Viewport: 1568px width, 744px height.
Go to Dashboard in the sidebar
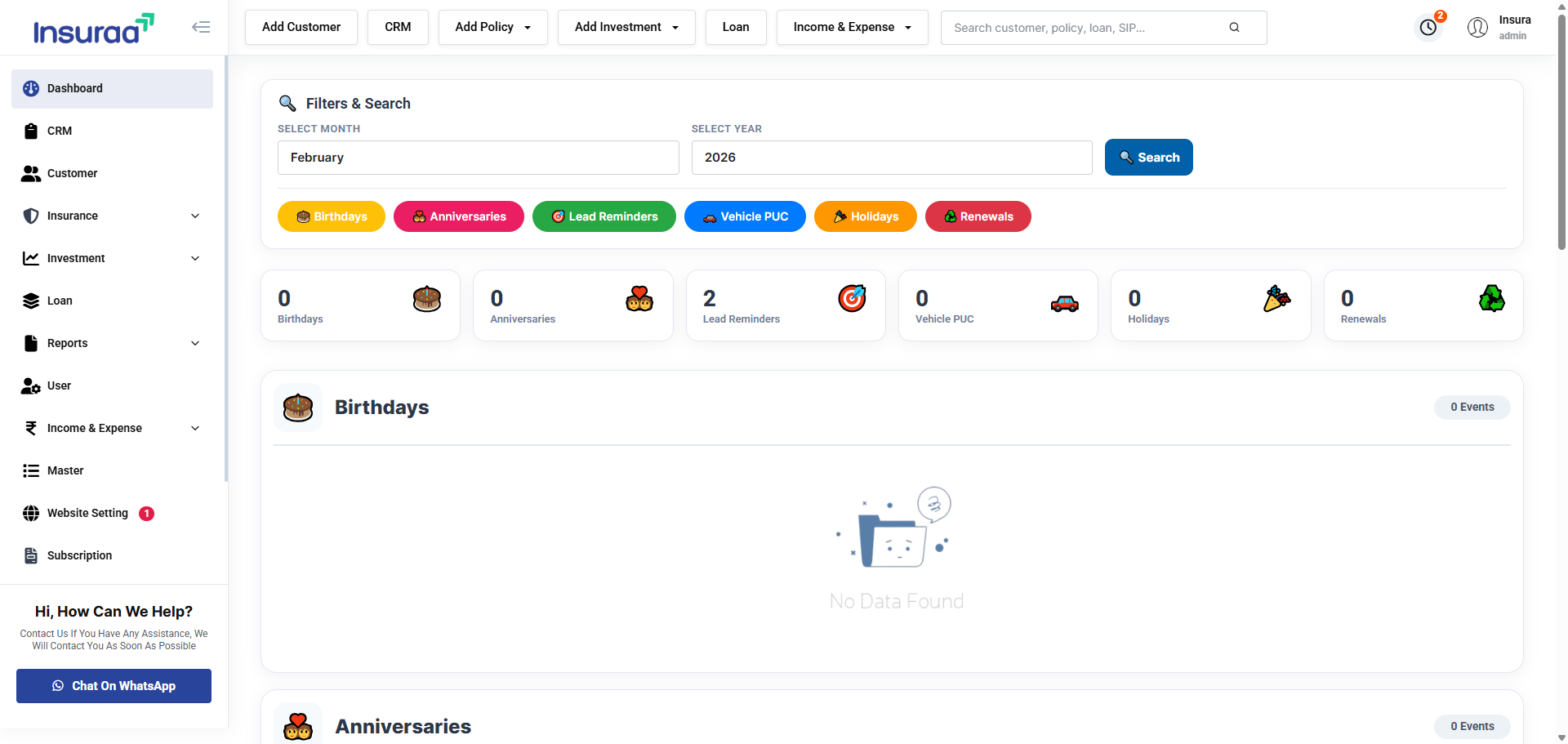pyautogui.click(x=112, y=88)
